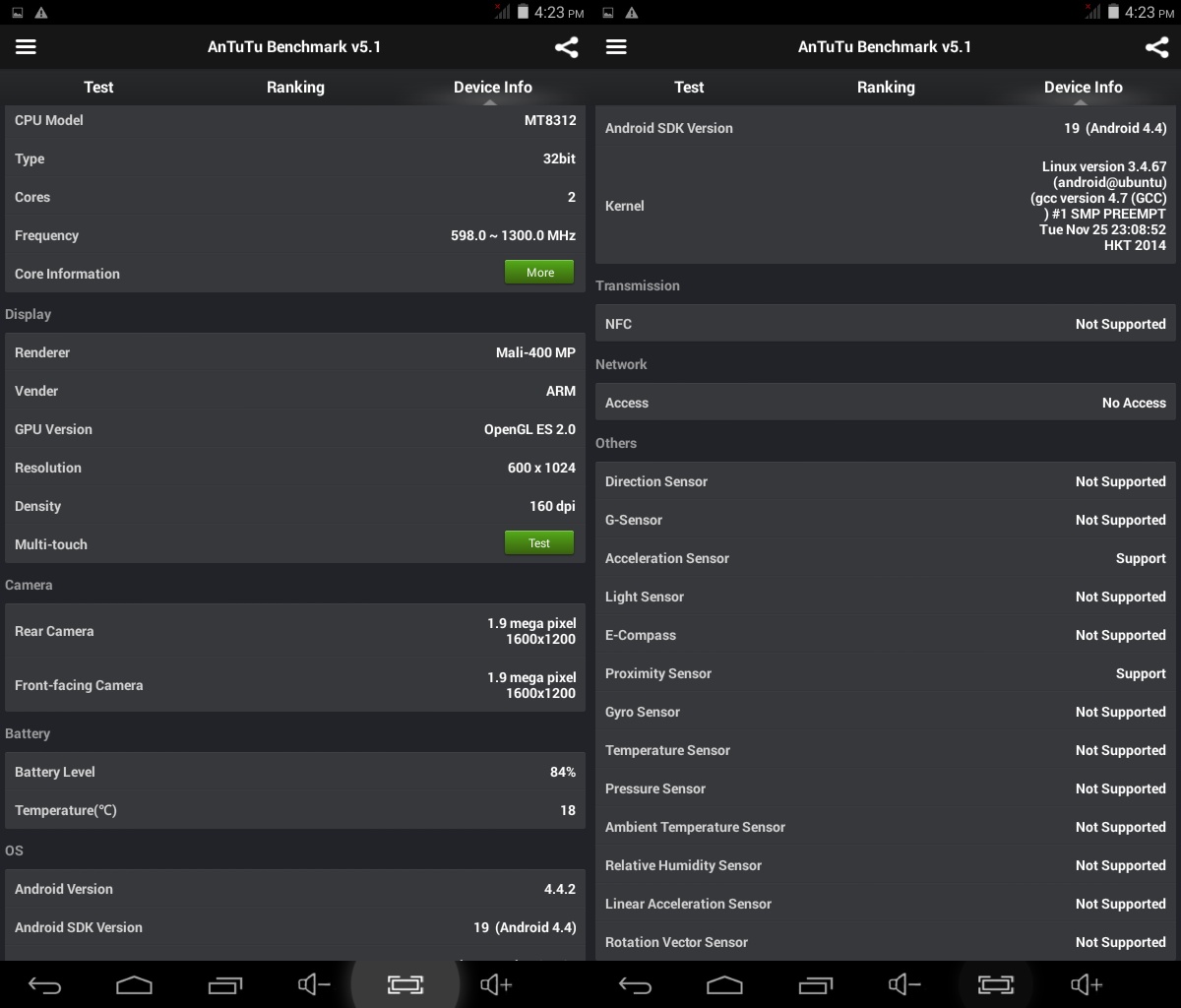
Task: Tap the Home navigation icon in right screenshot
Action: (x=724, y=984)
